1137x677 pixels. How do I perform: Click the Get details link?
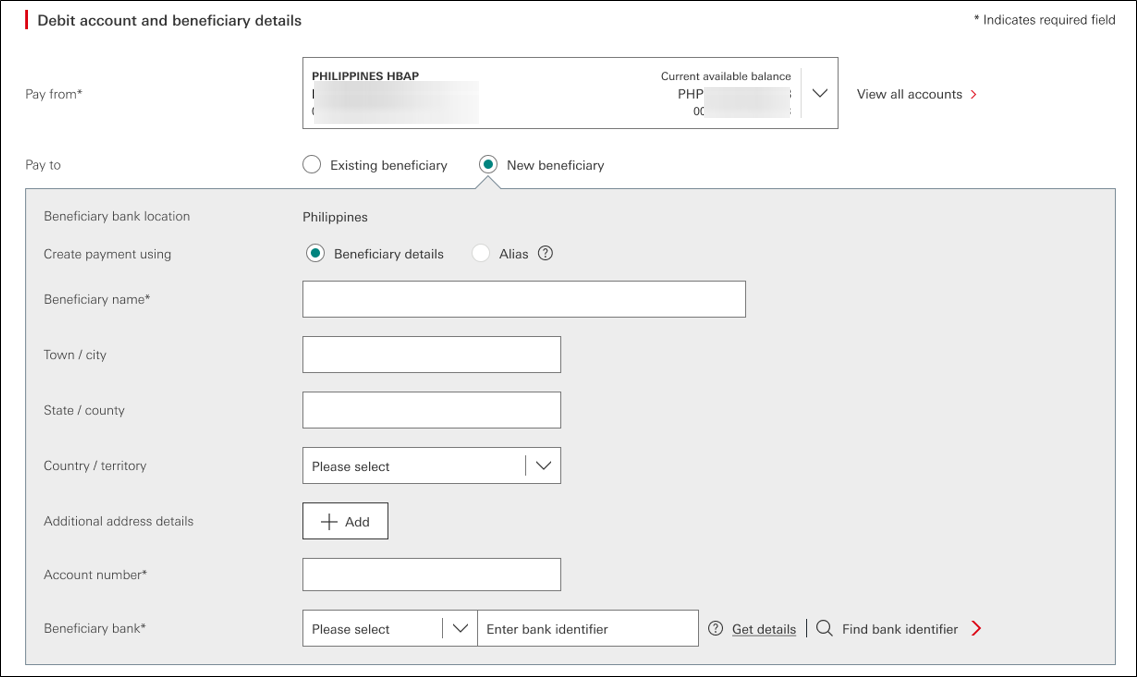[x=764, y=629]
